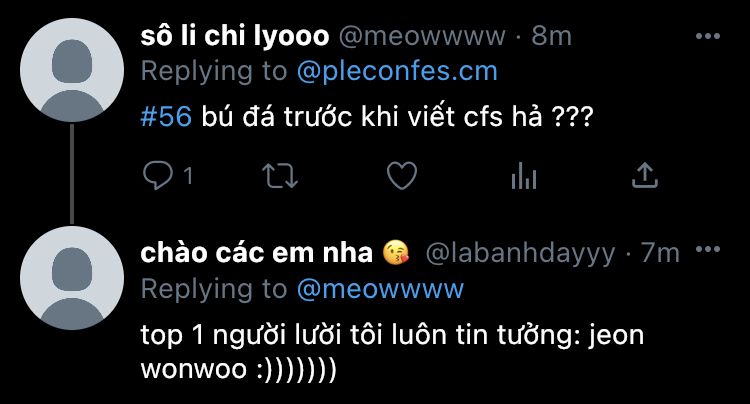This screenshot has height=404, width=750.
Task: Open the gray @meowwww handle beside the display name
Action: [422, 37]
